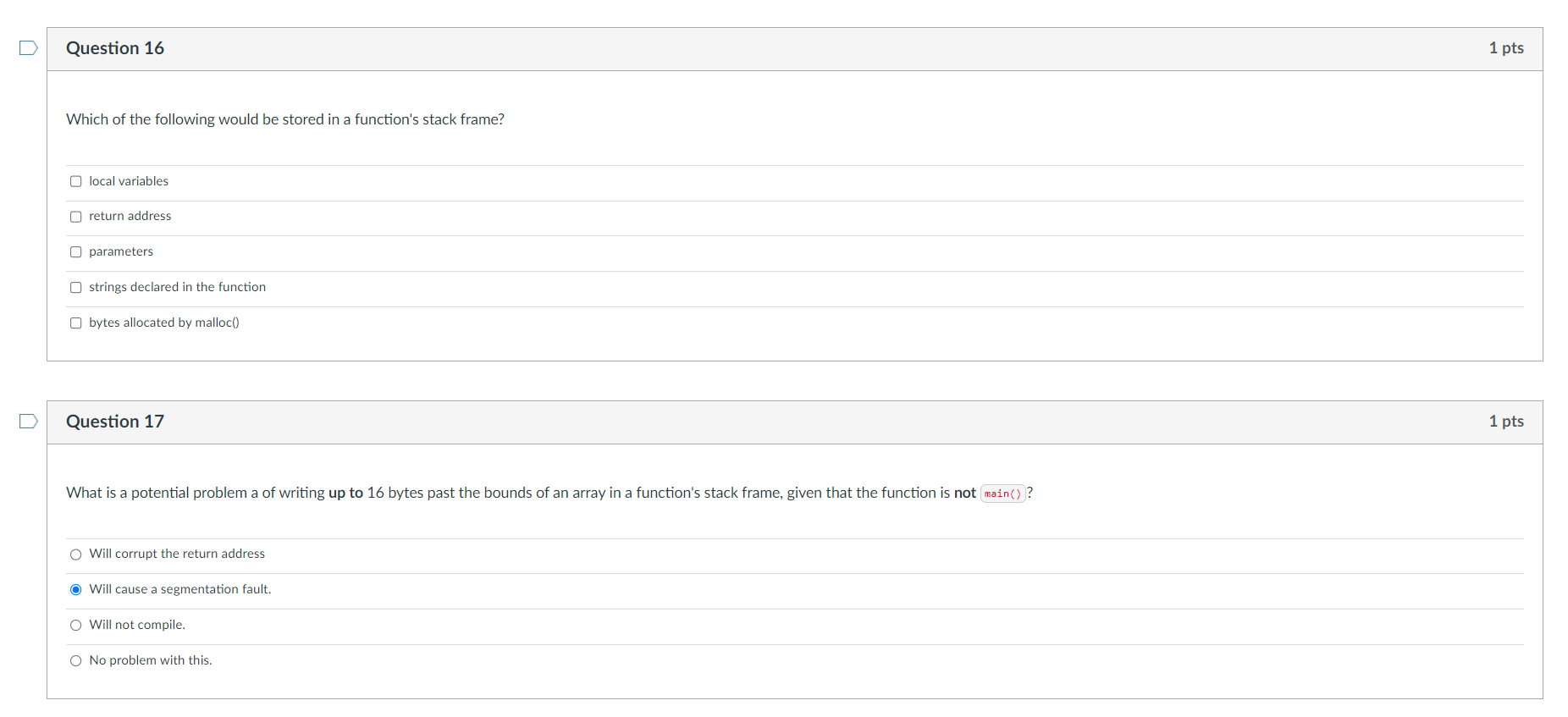Flag Question 17 with the bookmark icon

29,422
